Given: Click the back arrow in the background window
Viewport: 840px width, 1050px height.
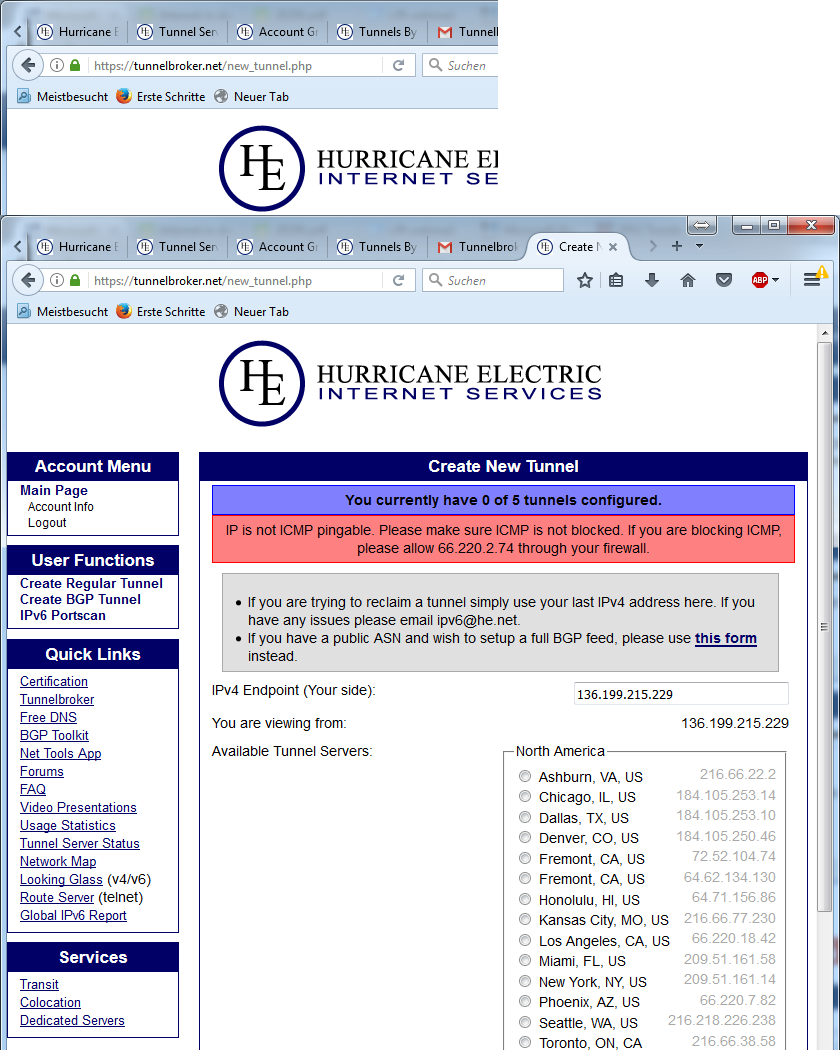Looking at the screenshot, I should pos(28,65).
